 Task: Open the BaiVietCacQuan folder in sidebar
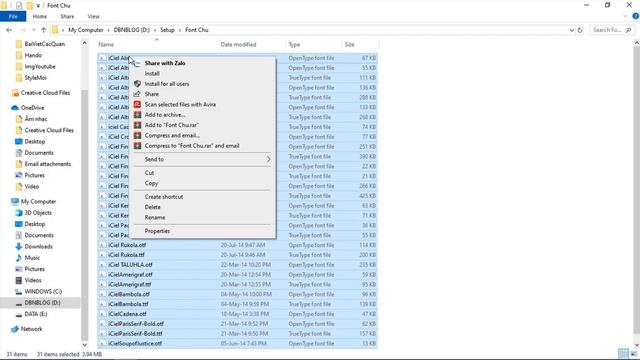tap(44, 44)
